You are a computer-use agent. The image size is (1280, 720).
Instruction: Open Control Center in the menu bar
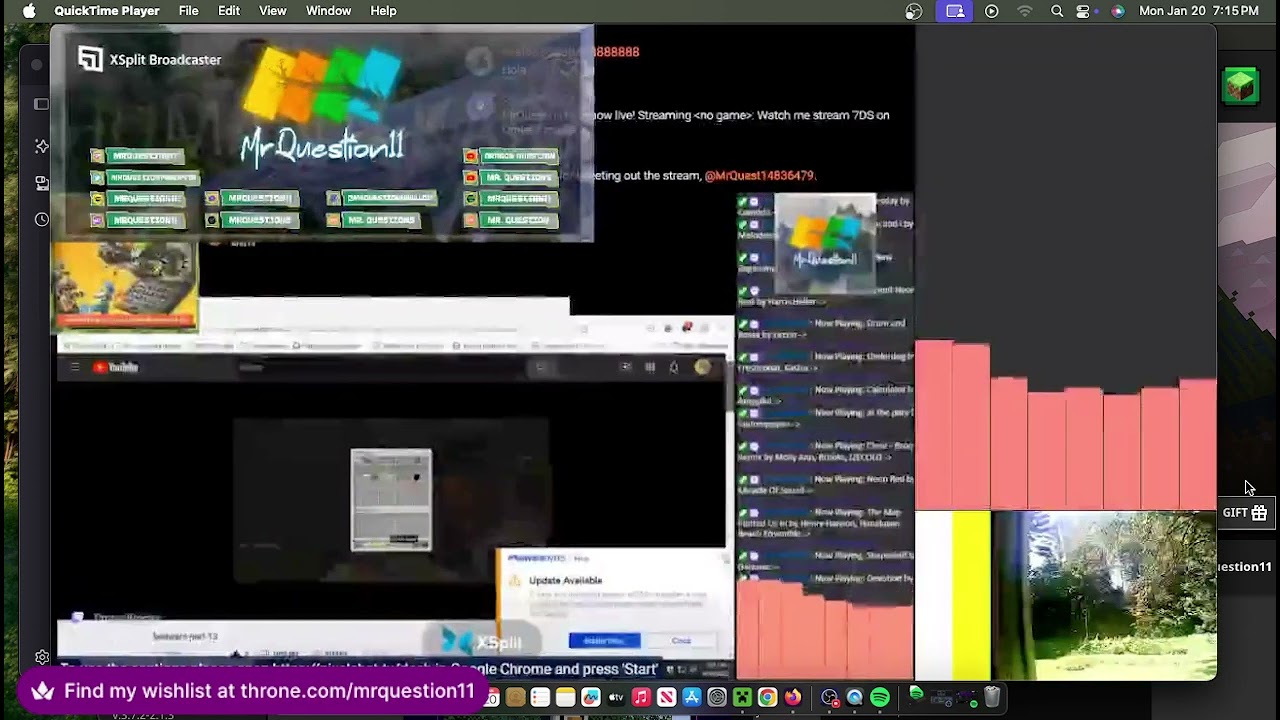coord(1083,11)
